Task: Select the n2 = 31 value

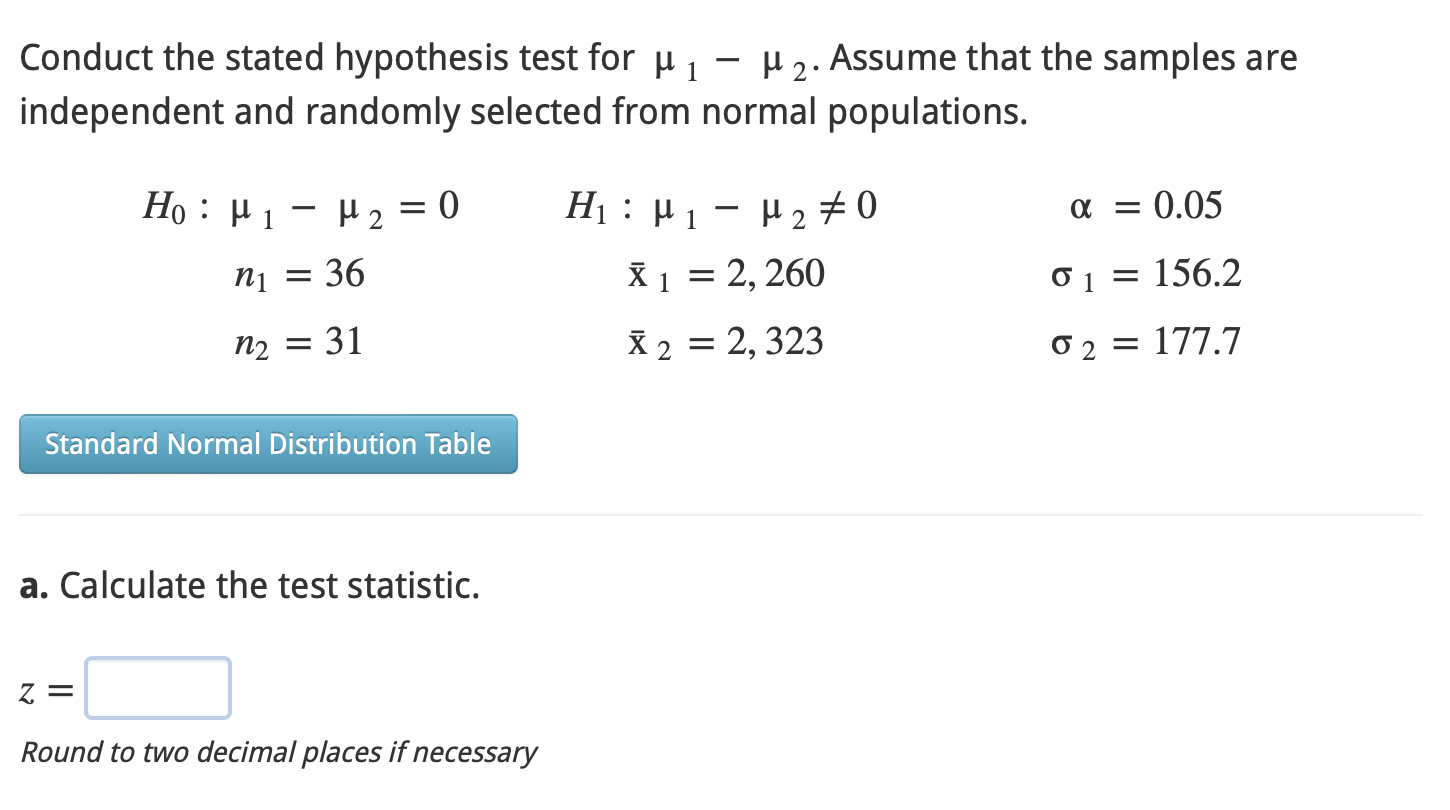Action: pos(298,342)
